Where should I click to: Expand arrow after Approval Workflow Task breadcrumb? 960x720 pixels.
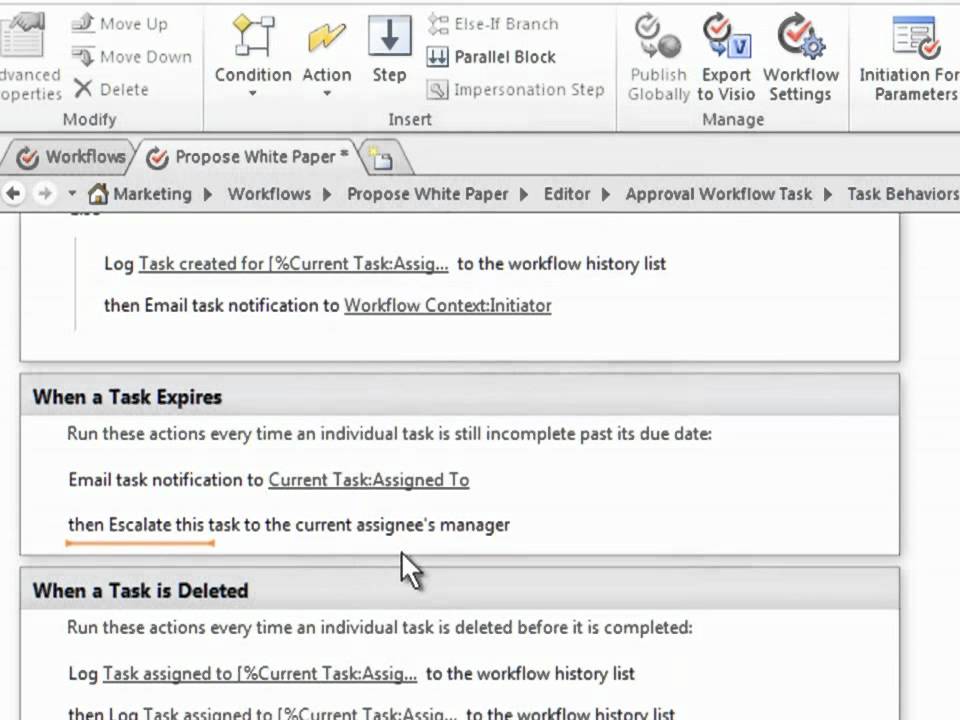pyautogui.click(x=828, y=195)
